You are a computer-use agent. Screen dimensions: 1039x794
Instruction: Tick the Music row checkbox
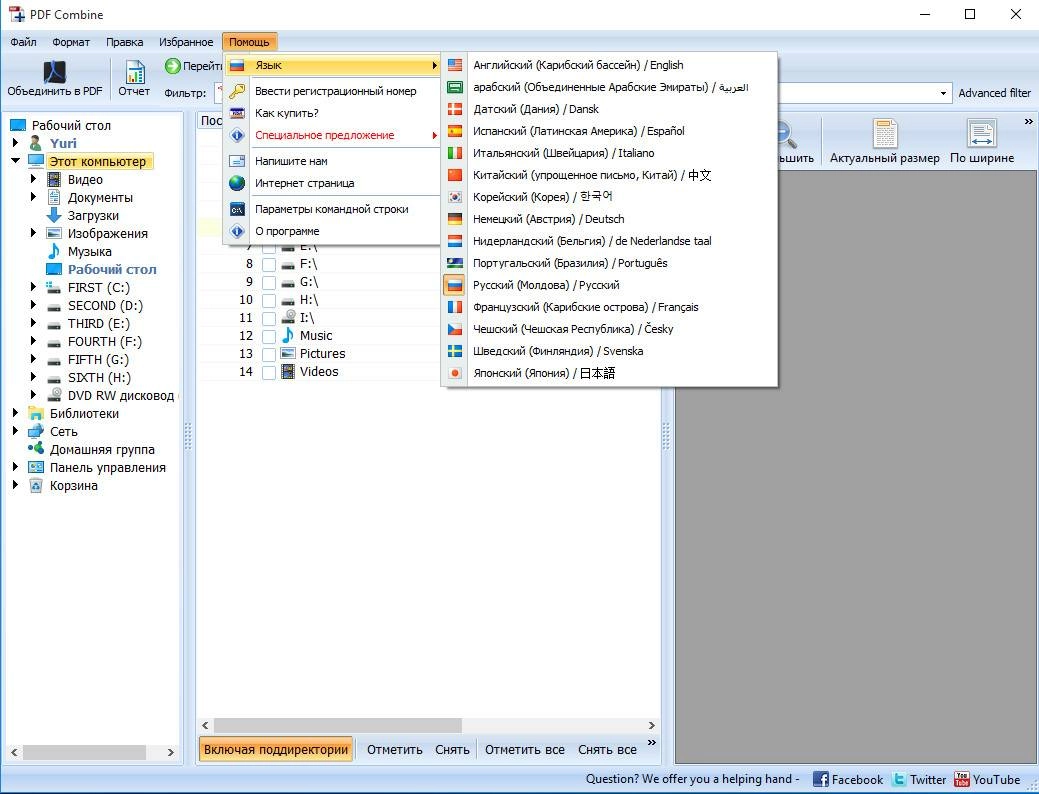(268, 336)
